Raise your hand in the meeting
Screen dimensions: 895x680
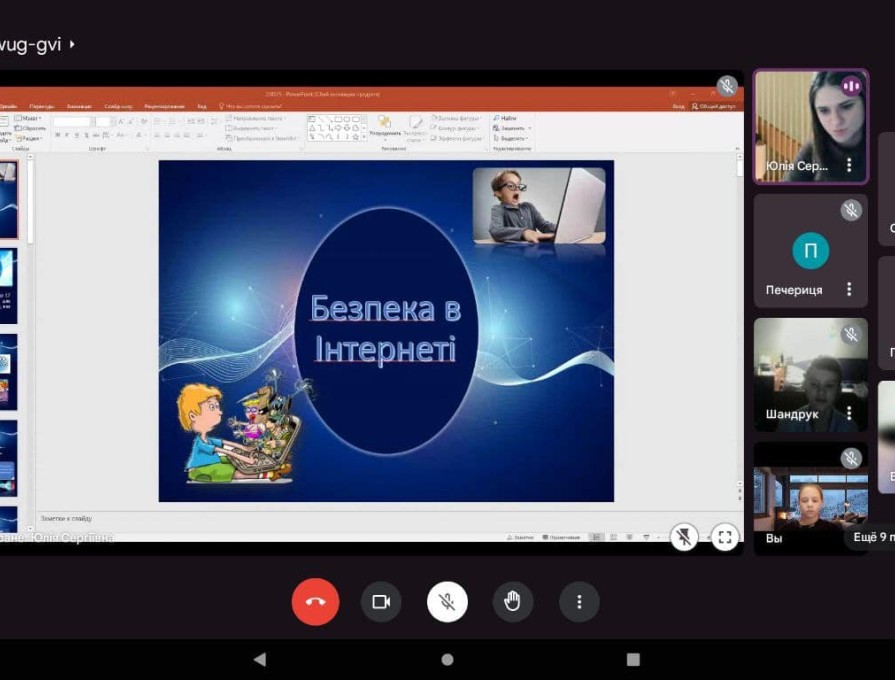click(x=513, y=601)
